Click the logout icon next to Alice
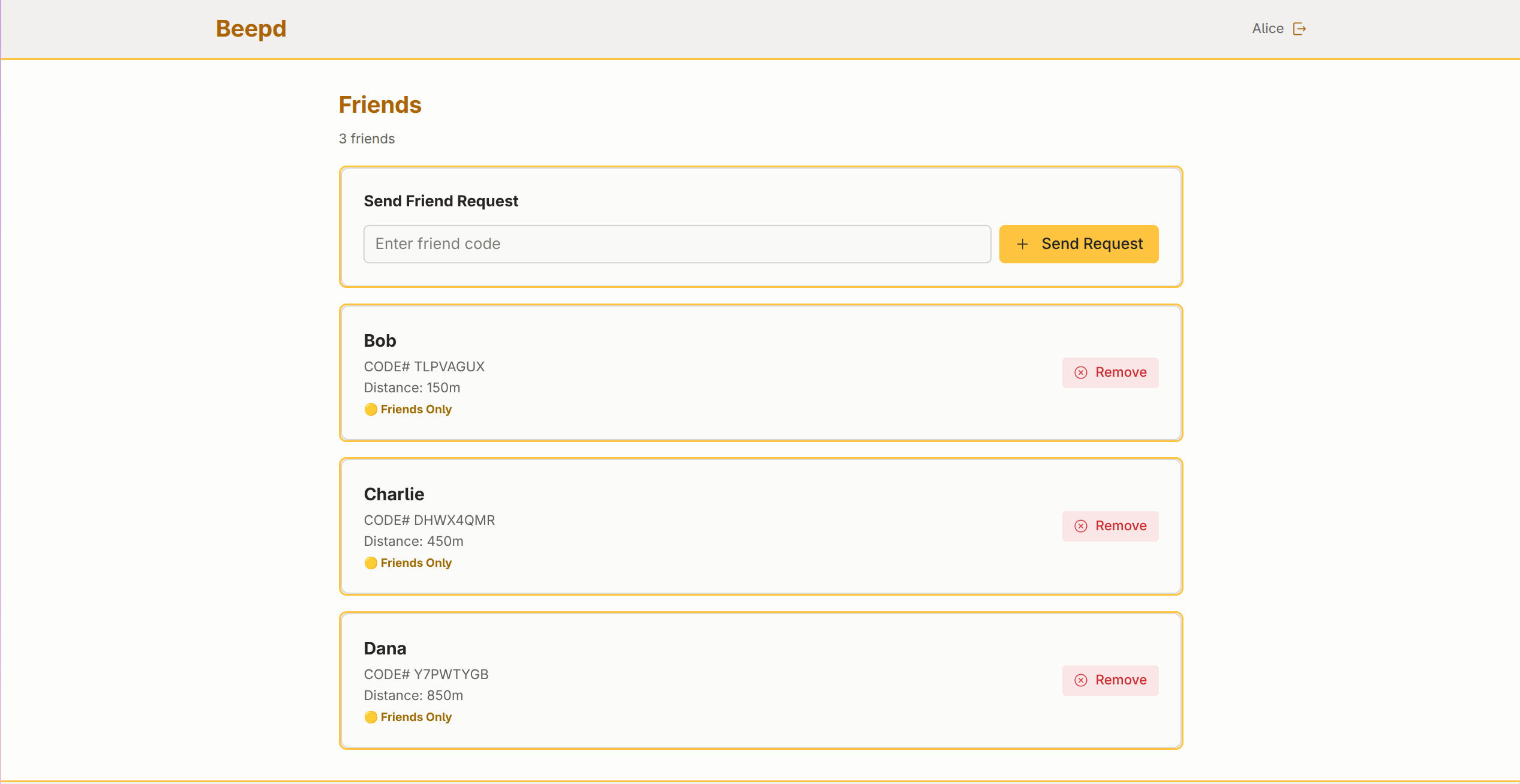The image size is (1520, 784). tap(1299, 29)
